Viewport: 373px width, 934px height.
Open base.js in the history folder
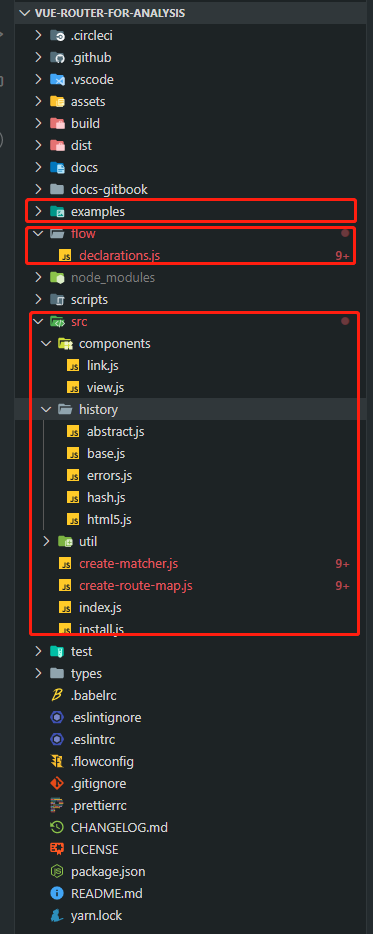point(106,453)
